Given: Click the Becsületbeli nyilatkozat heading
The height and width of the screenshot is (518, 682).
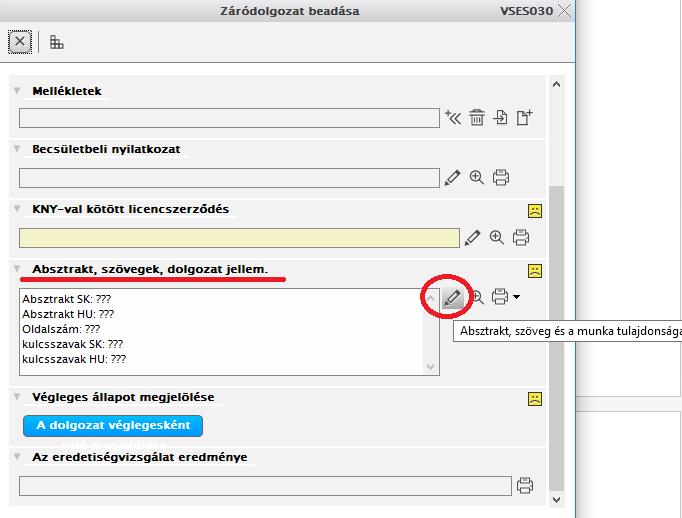Looking at the screenshot, I should point(106,149).
